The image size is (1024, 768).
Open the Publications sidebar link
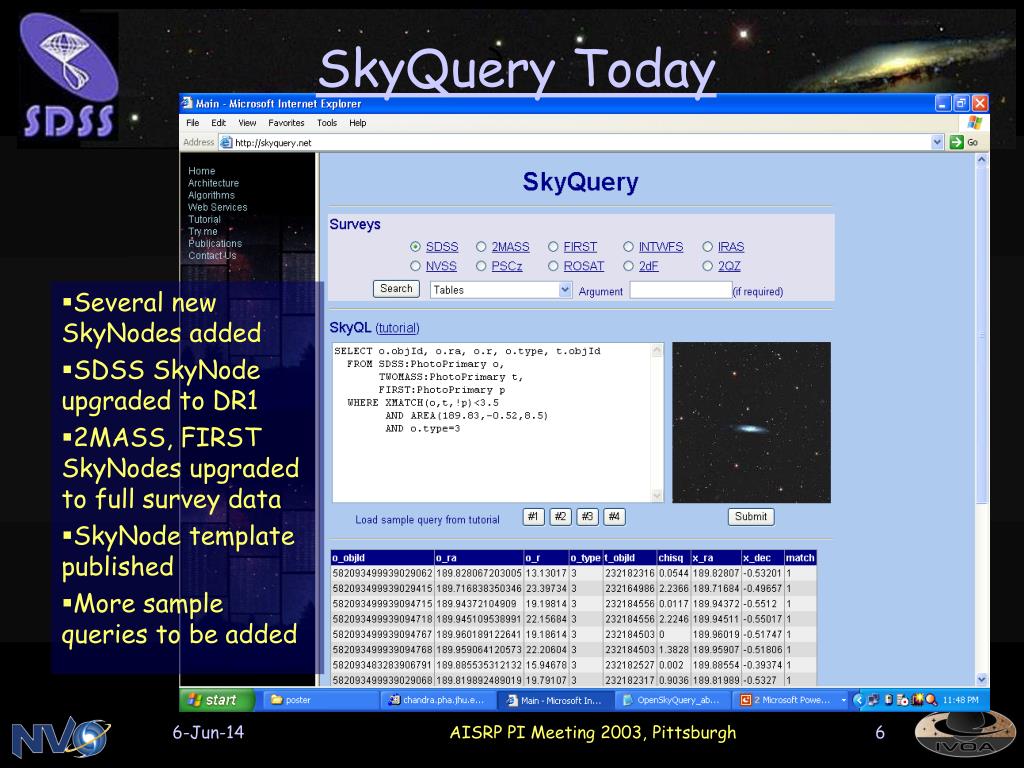(x=215, y=243)
